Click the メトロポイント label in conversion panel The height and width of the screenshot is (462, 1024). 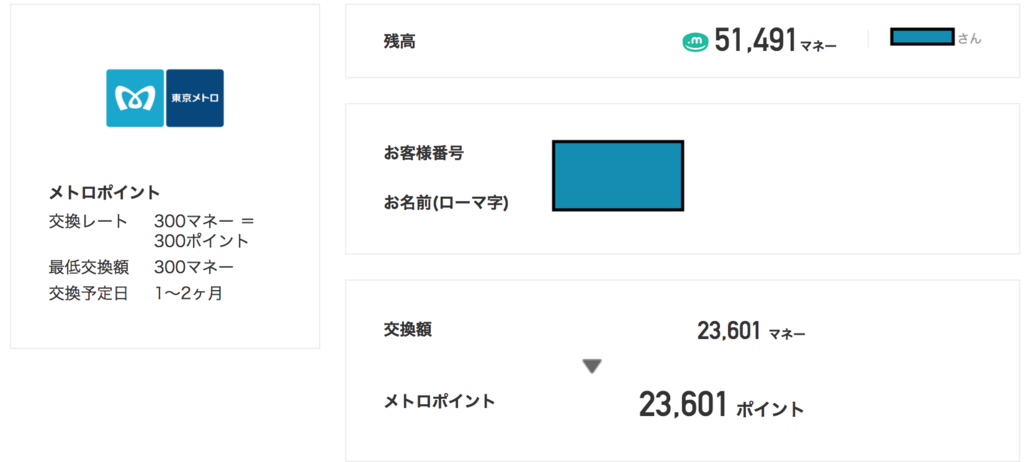click(x=440, y=401)
